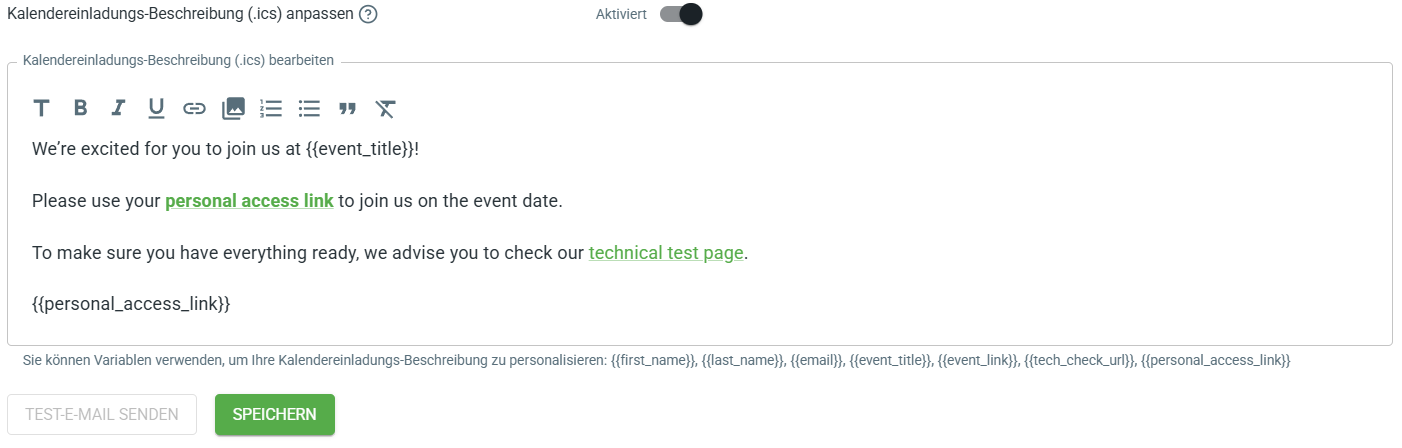Toggle underline formatting icon
The height and width of the screenshot is (448, 1402).
(x=156, y=108)
